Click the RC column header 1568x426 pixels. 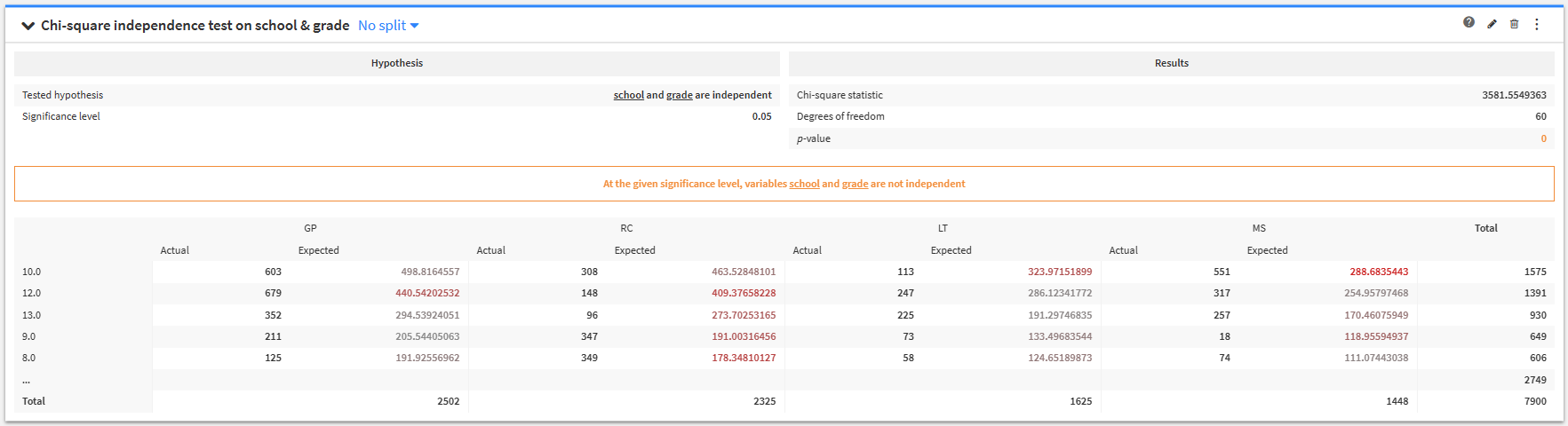626,228
